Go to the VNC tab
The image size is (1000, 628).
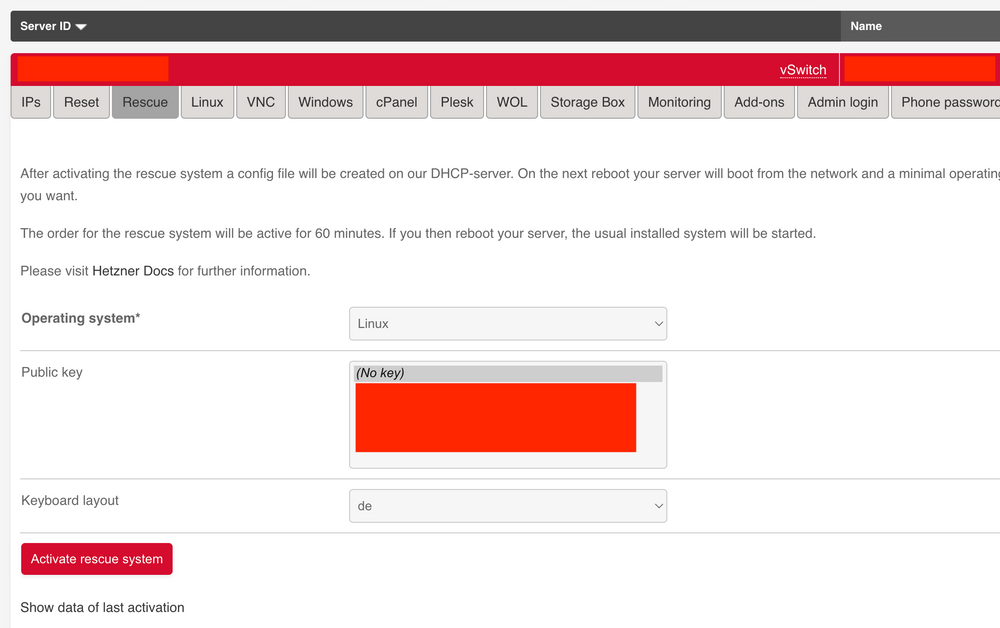(261, 102)
